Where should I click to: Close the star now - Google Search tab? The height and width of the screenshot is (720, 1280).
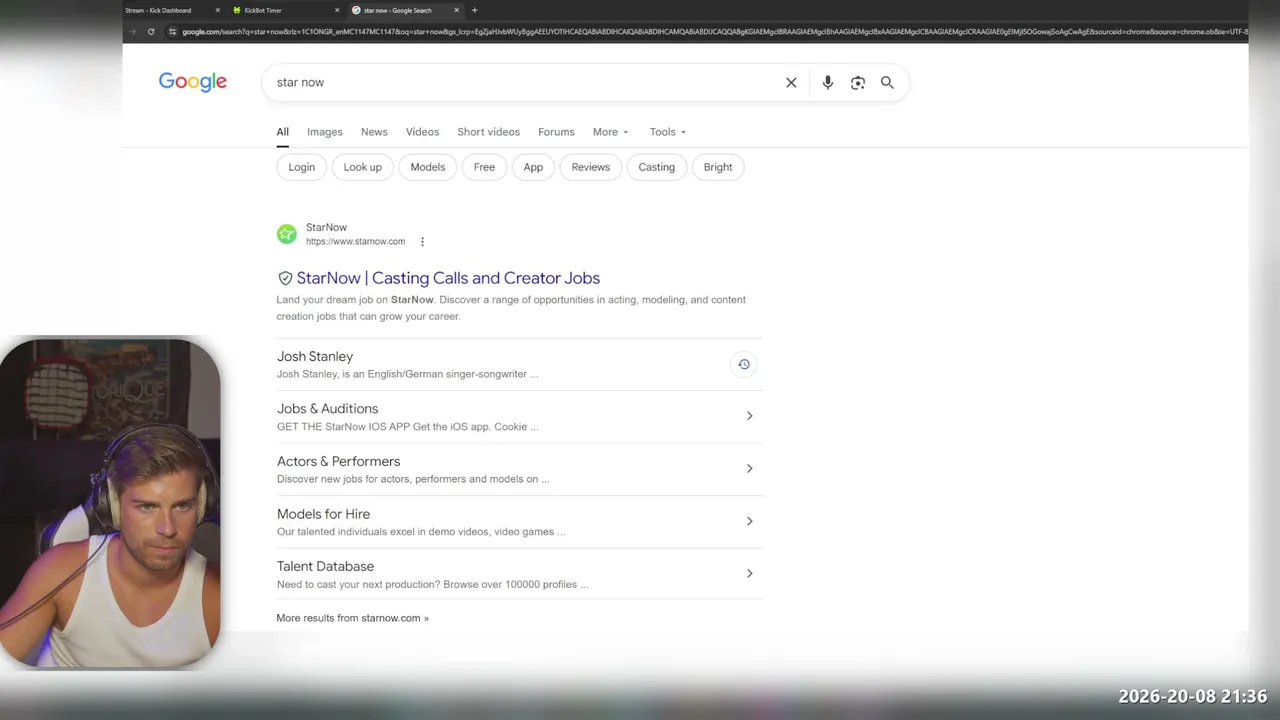pos(457,10)
